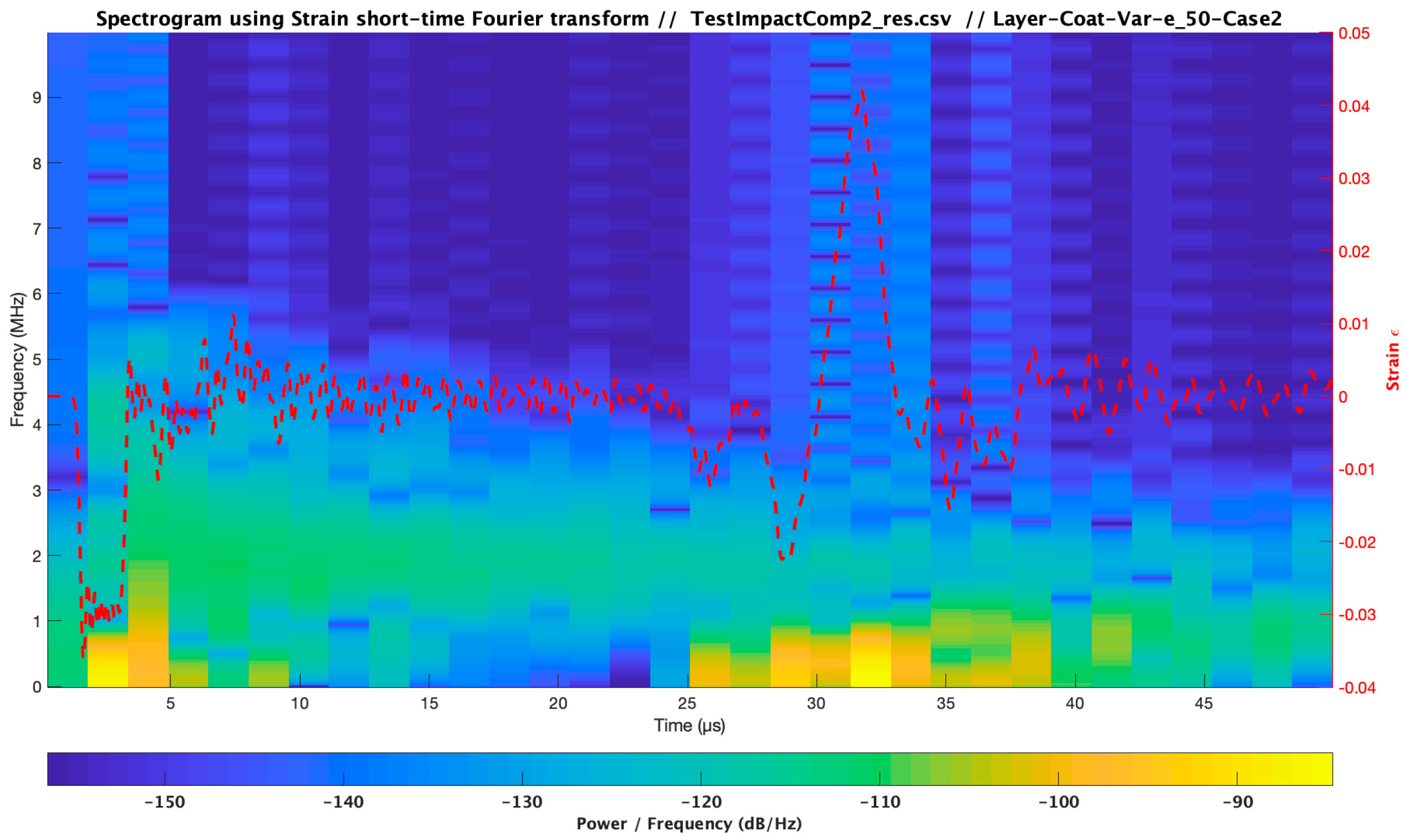The height and width of the screenshot is (840, 1406).
Task: Click the 9 MHz frequency tick label
Action: (x=37, y=98)
